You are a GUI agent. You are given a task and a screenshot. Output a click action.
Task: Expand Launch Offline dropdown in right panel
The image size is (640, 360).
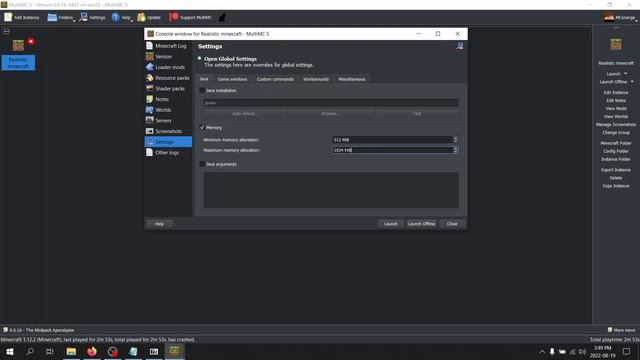point(632,82)
